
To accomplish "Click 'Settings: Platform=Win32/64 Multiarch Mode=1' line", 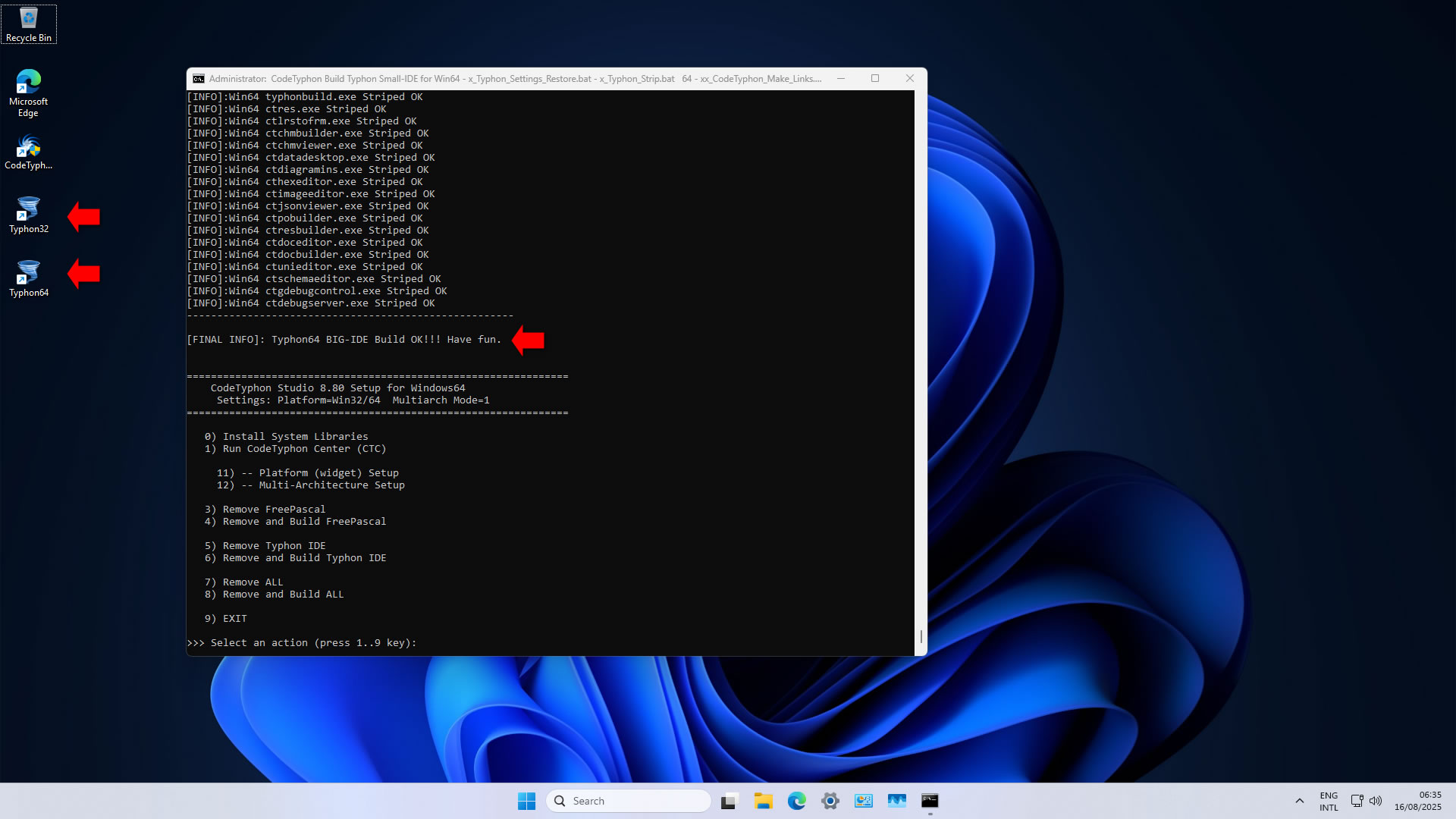I will tap(353, 400).
